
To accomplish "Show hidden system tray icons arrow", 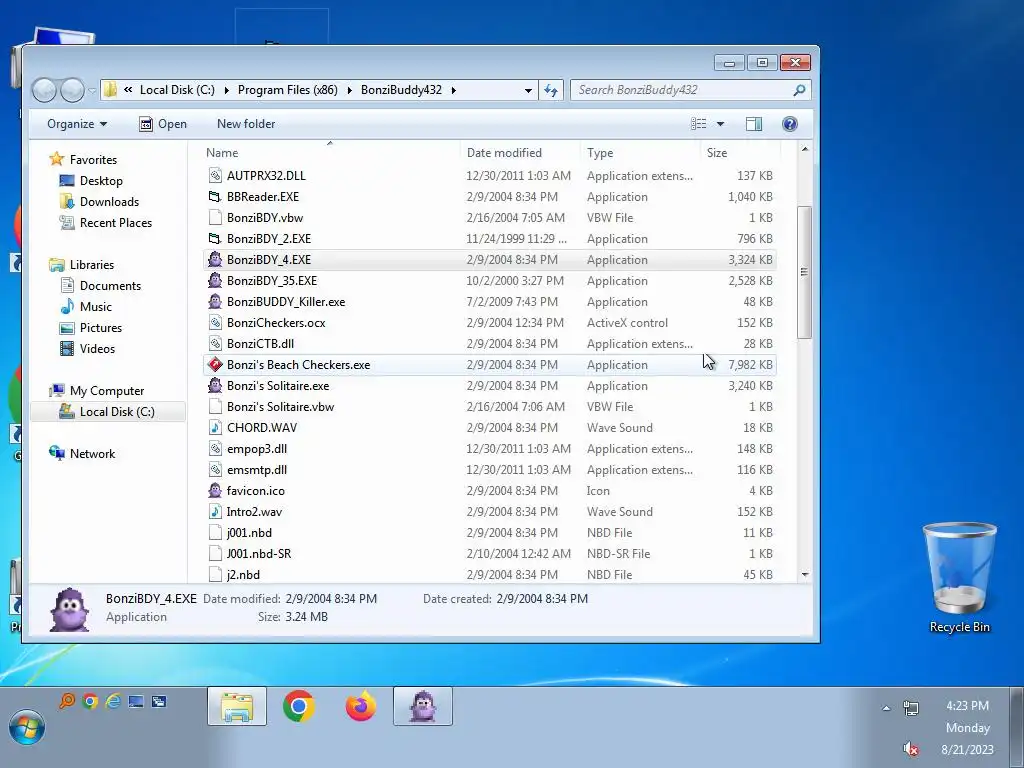I will [886, 708].
